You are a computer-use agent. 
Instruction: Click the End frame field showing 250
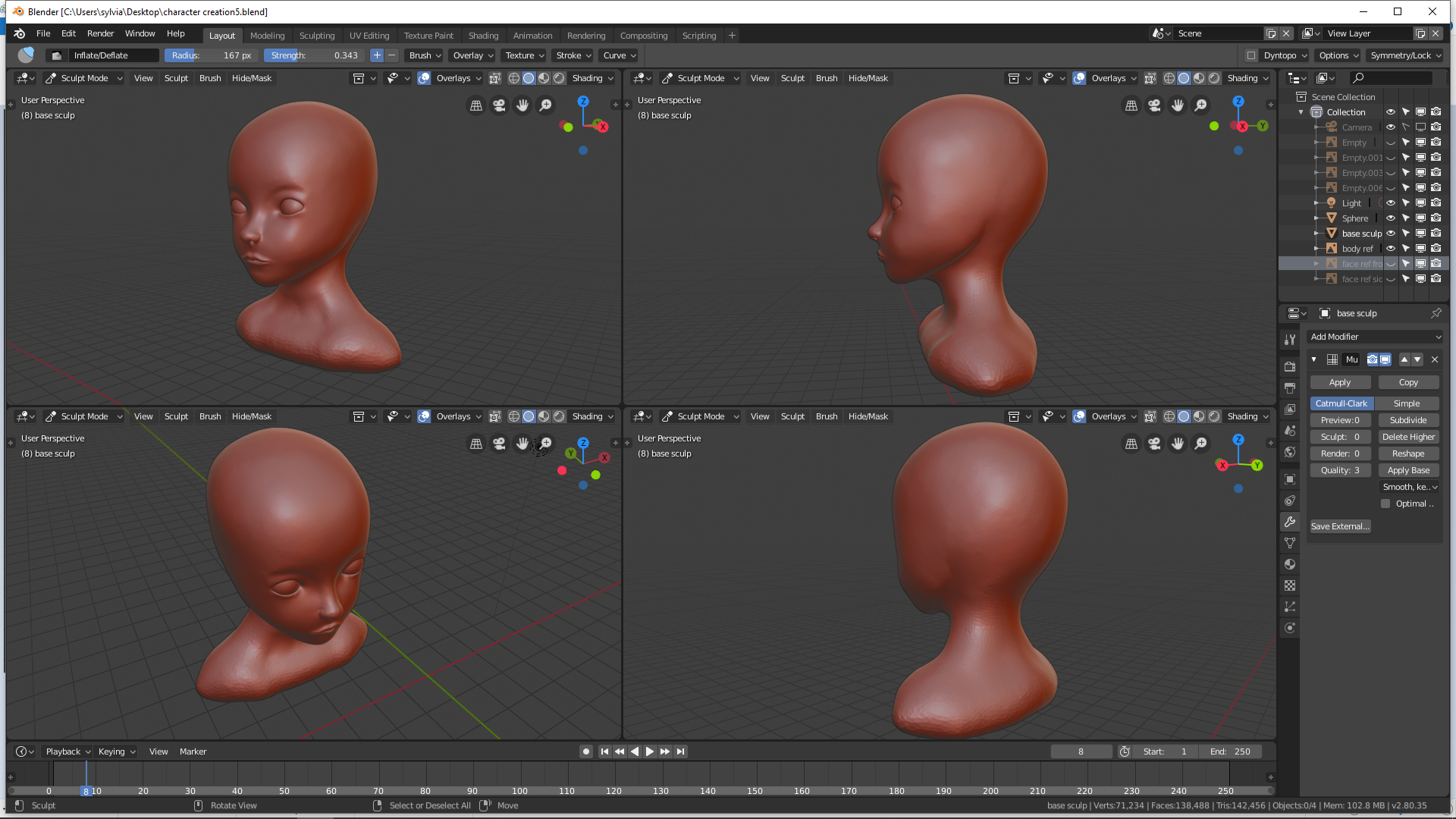click(1231, 752)
